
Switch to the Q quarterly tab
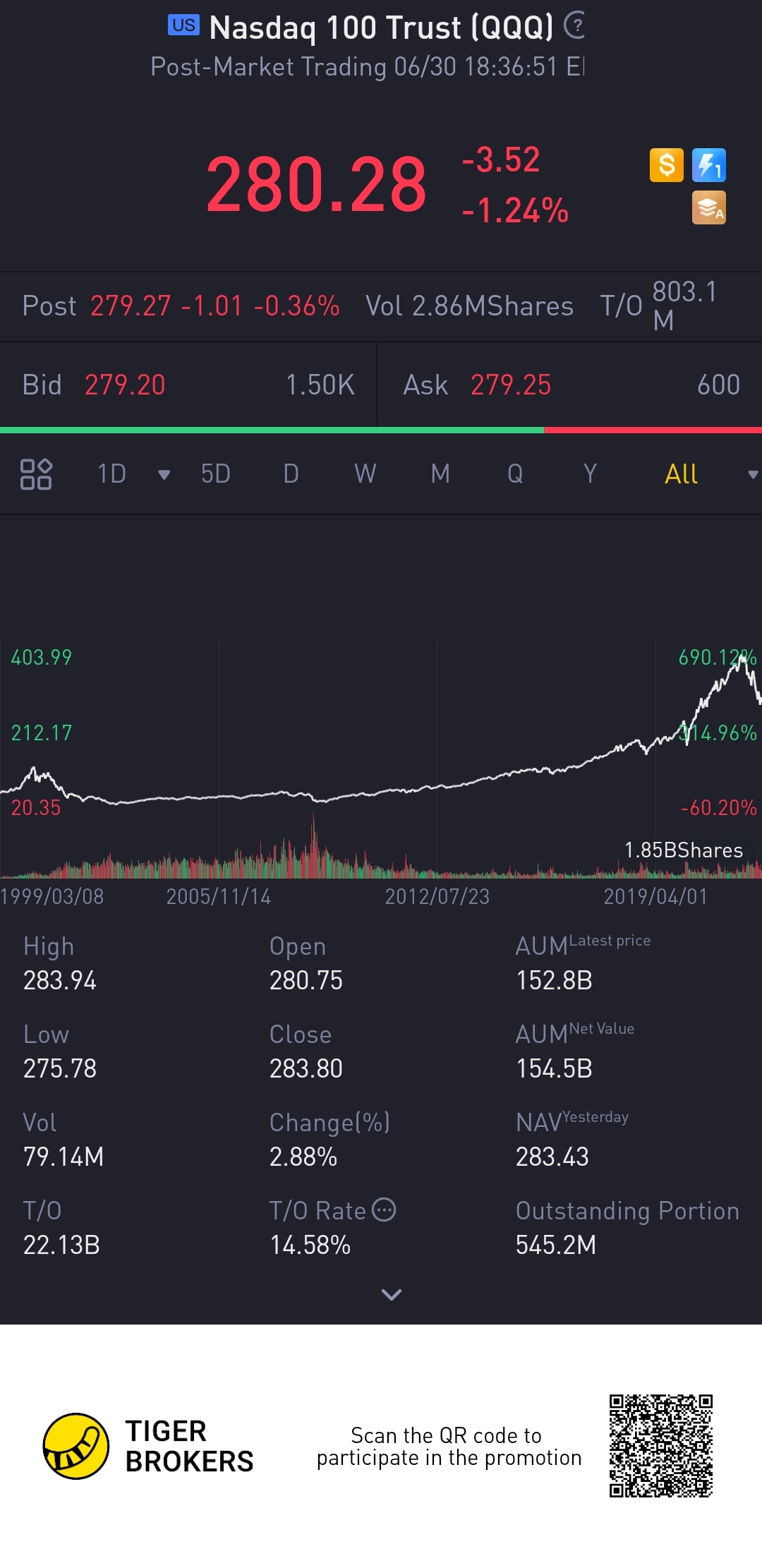[515, 474]
